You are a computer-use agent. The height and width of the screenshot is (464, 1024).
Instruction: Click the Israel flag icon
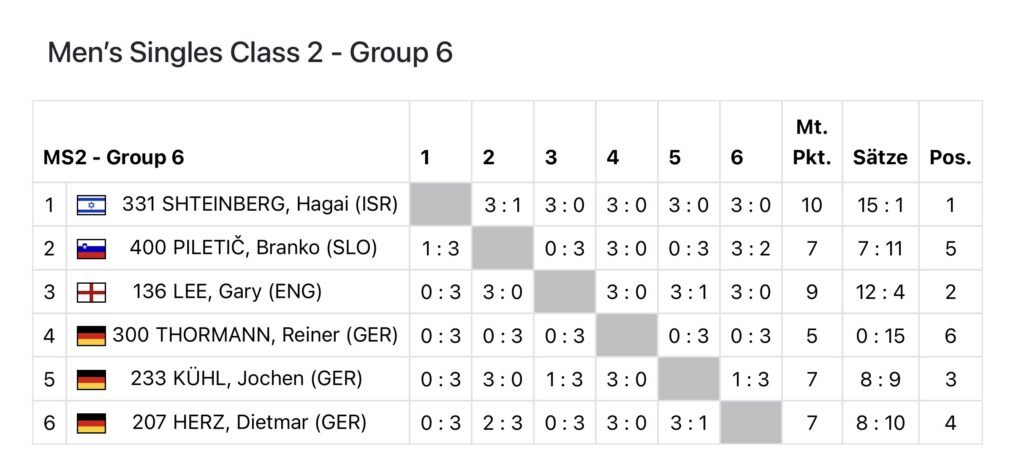91,206
